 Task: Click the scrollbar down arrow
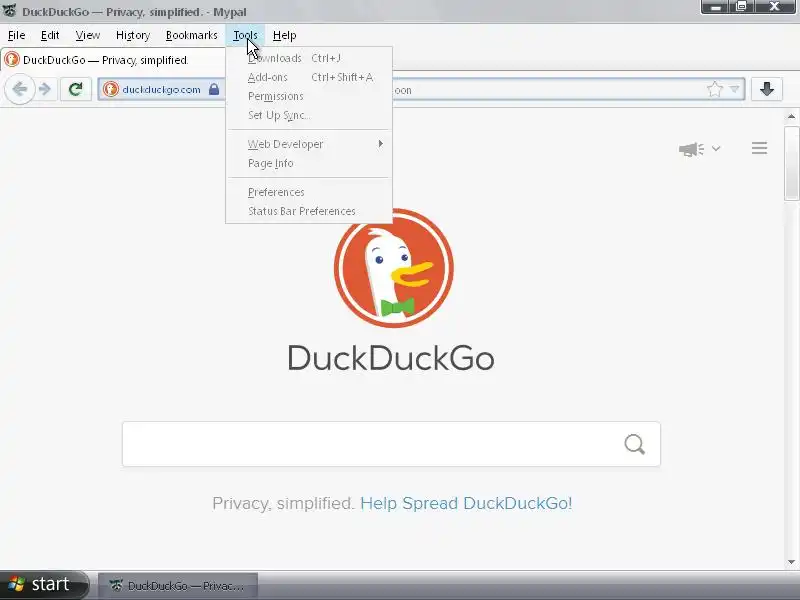(x=791, y=562)
